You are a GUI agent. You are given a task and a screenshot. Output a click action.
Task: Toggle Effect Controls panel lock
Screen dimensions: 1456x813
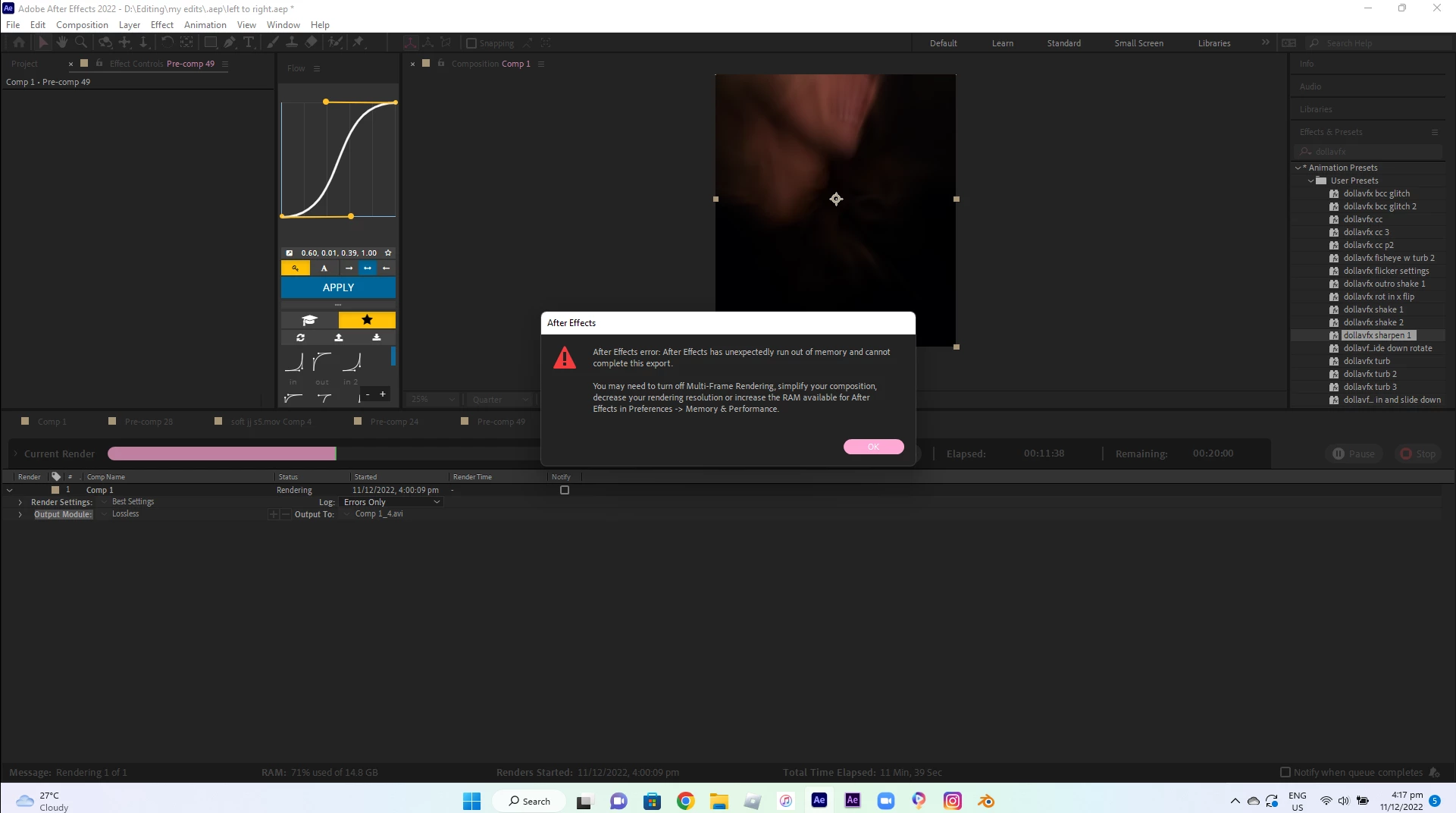tap(99, 63)
